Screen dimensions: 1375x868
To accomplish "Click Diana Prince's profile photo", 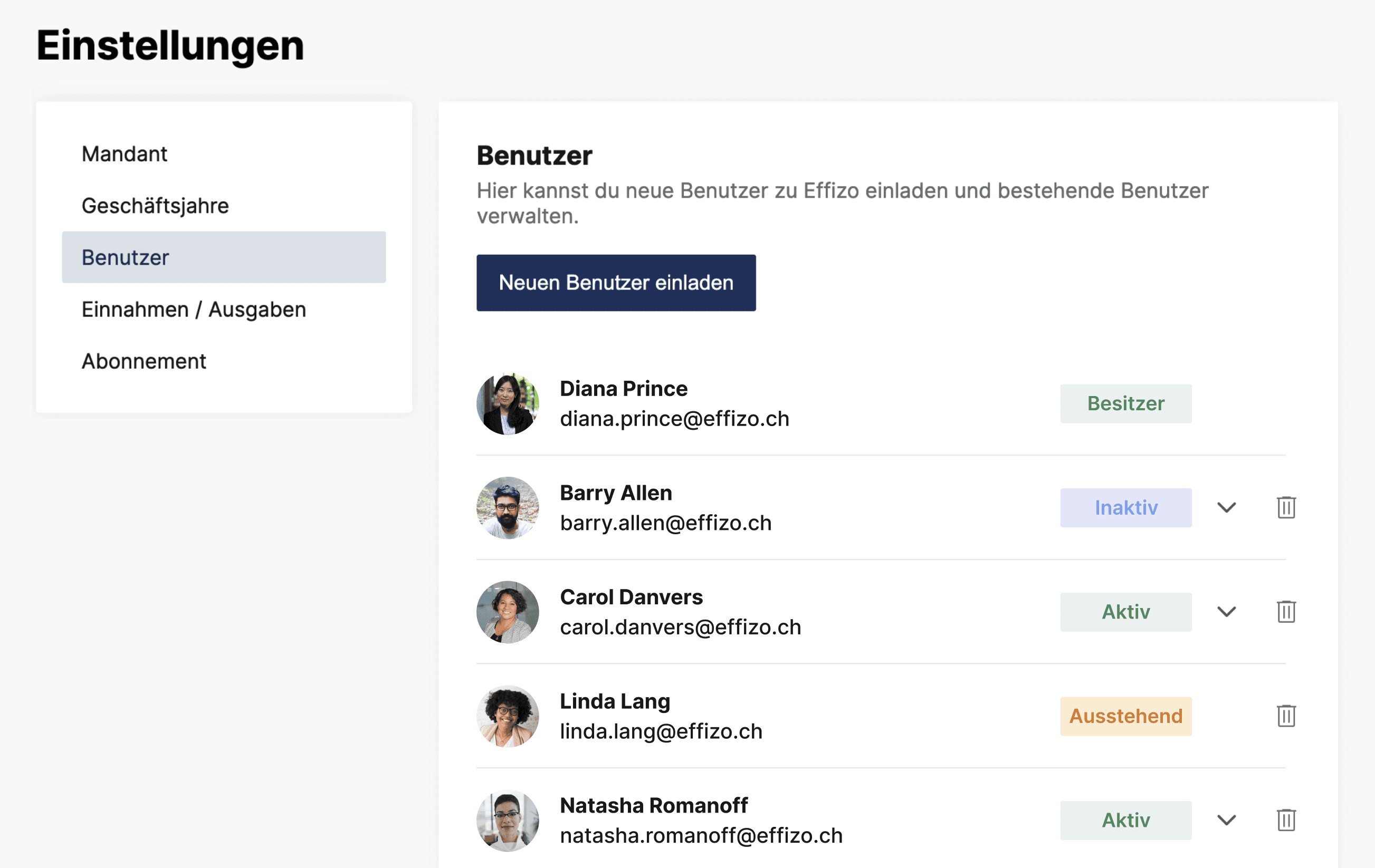I will (x=507, y=403).
